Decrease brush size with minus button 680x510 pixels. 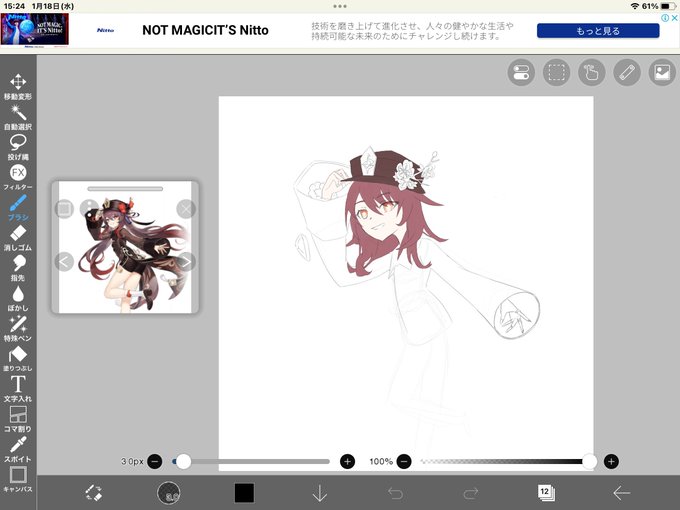(155, 461)
